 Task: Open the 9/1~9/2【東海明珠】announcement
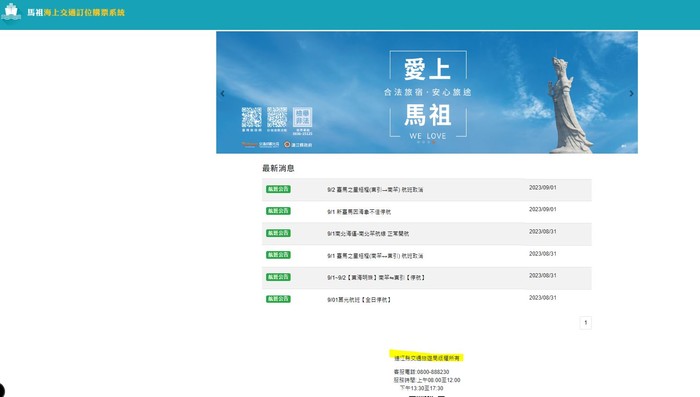(376, 278)
